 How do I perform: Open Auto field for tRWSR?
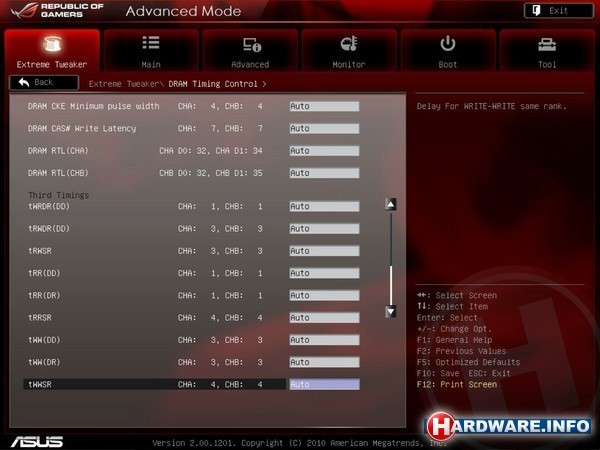click(x=324, y=251)
